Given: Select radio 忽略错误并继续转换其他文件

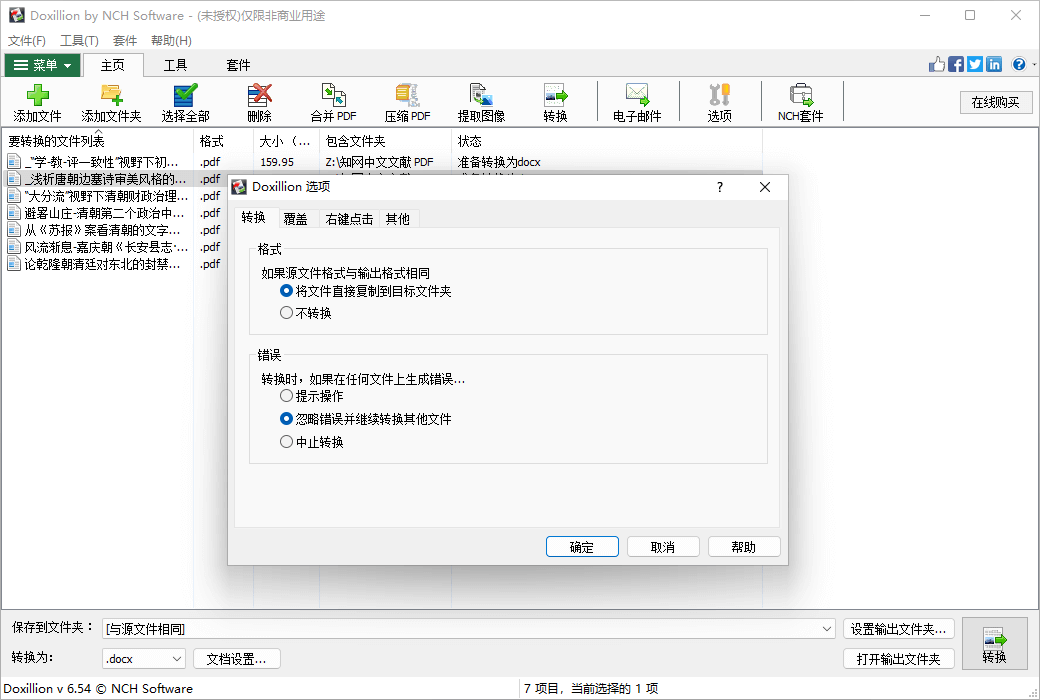Looking at the screenshot, I should coord(365,419).
